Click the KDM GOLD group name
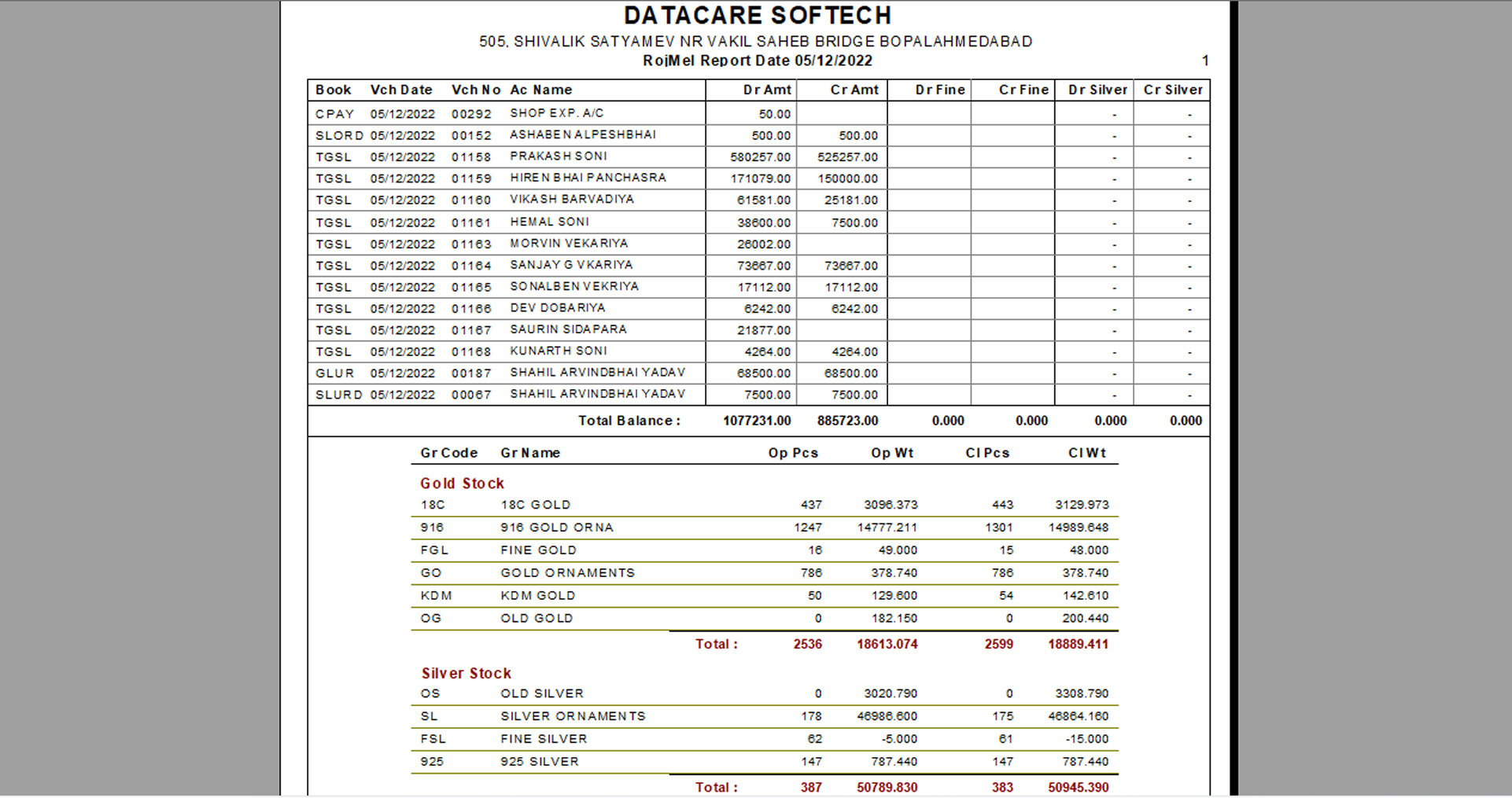Screen dimensions: 1512x798 pyautogui.click(x=537, y=596)
